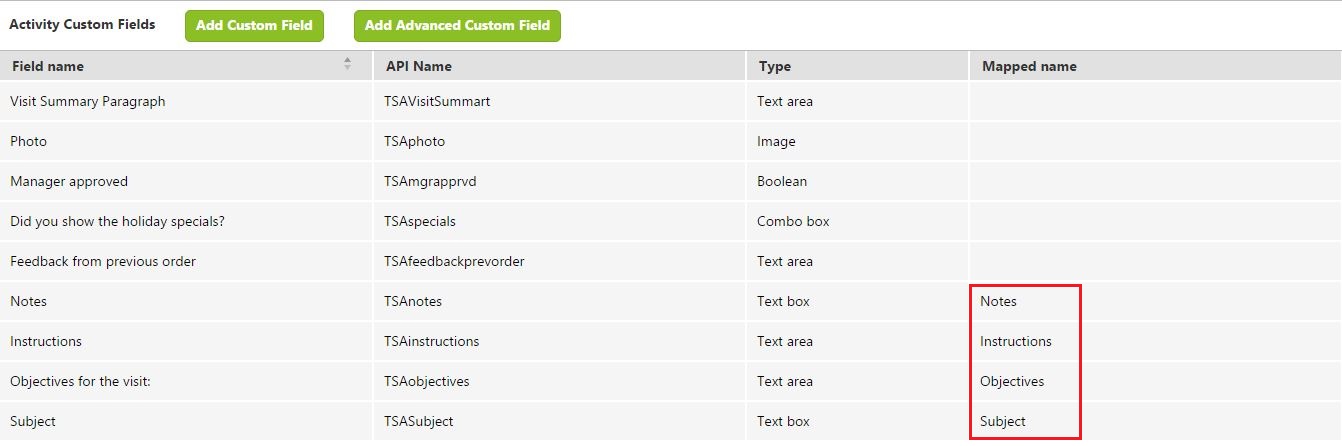Select the Visit Summary Paragraph row
Image resolution: width=1342 pixels, height=446 pixels.
[x=671, y=101]
